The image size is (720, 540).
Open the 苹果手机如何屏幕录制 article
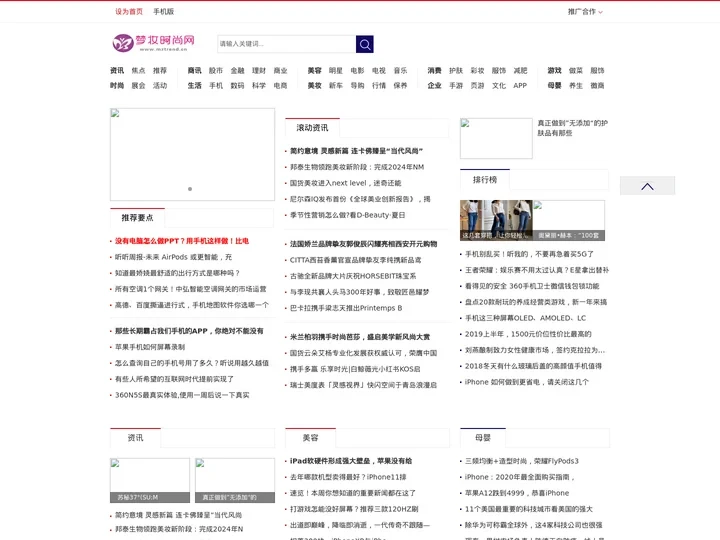(x=150, y=347)
